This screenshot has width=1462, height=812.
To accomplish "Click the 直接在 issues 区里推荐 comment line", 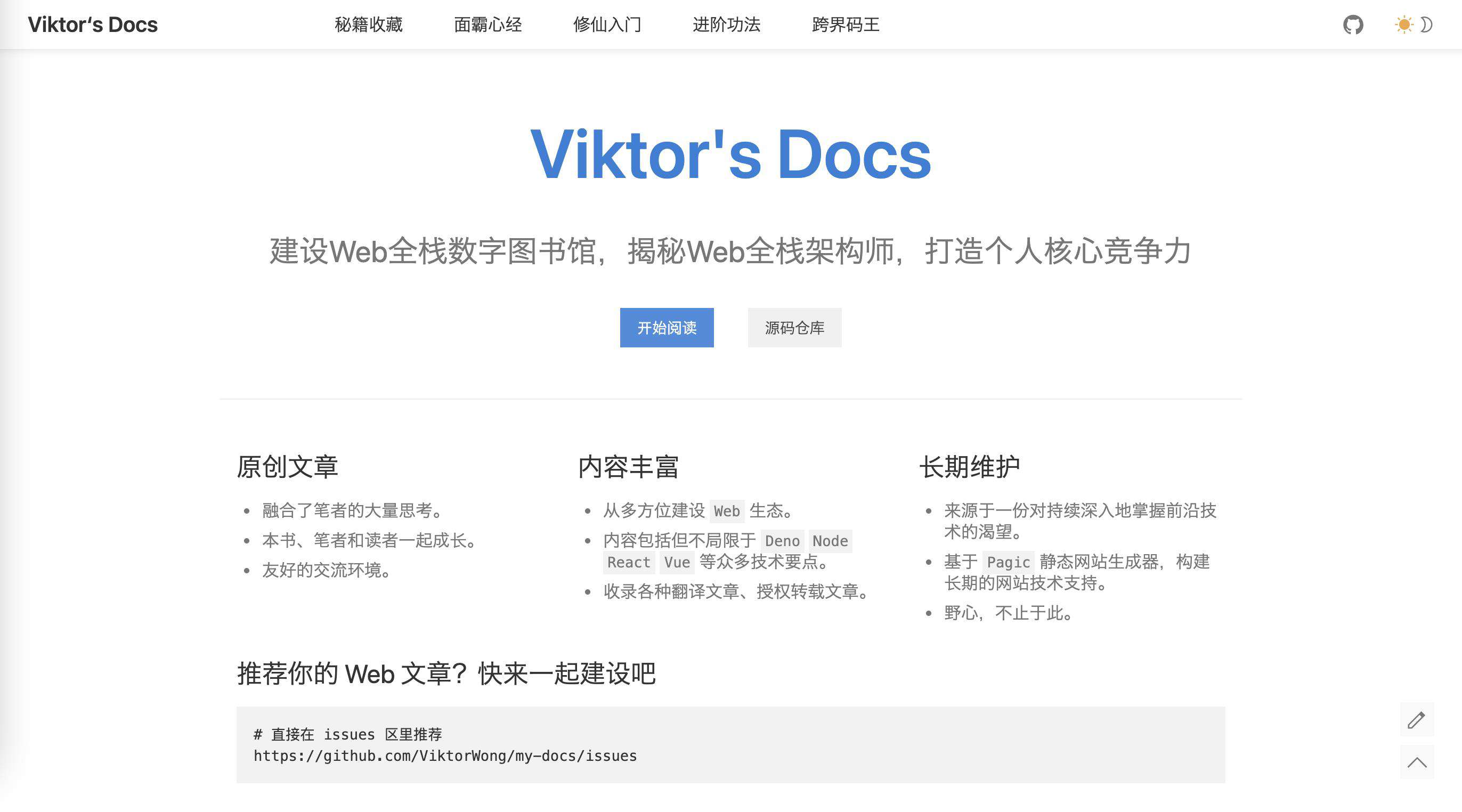I will click(348, 734).
